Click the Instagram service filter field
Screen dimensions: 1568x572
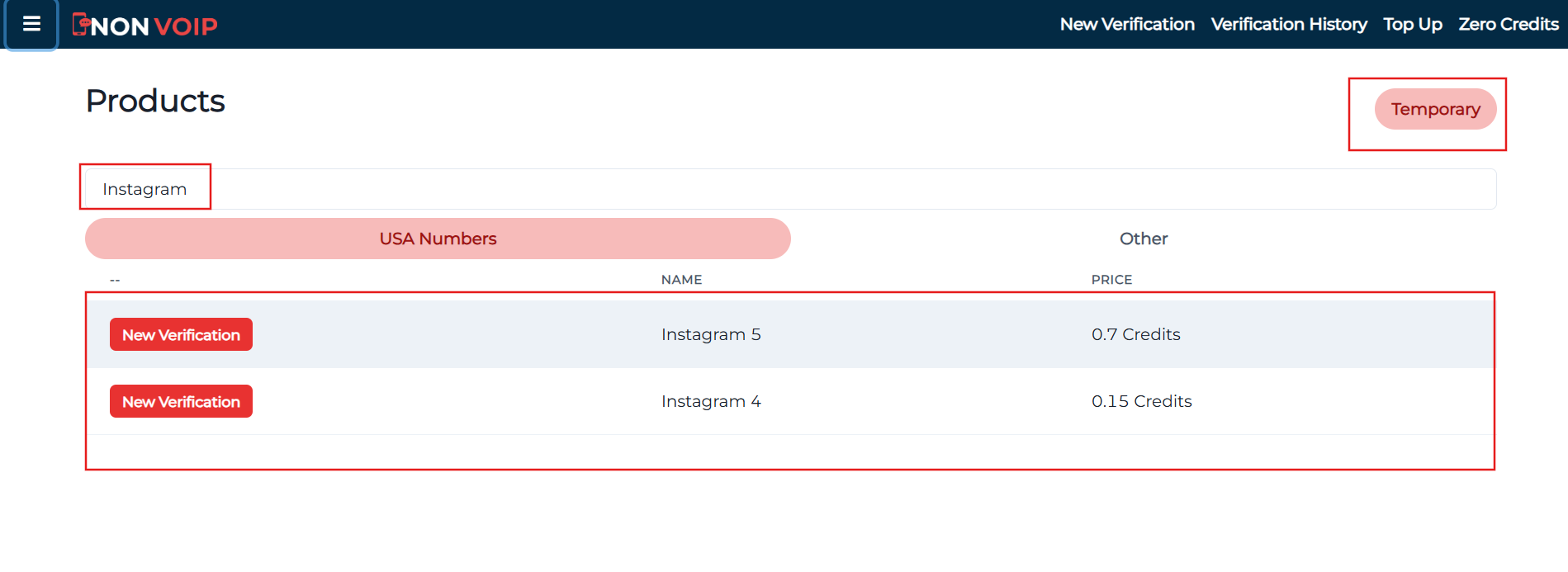coord(144,188)
